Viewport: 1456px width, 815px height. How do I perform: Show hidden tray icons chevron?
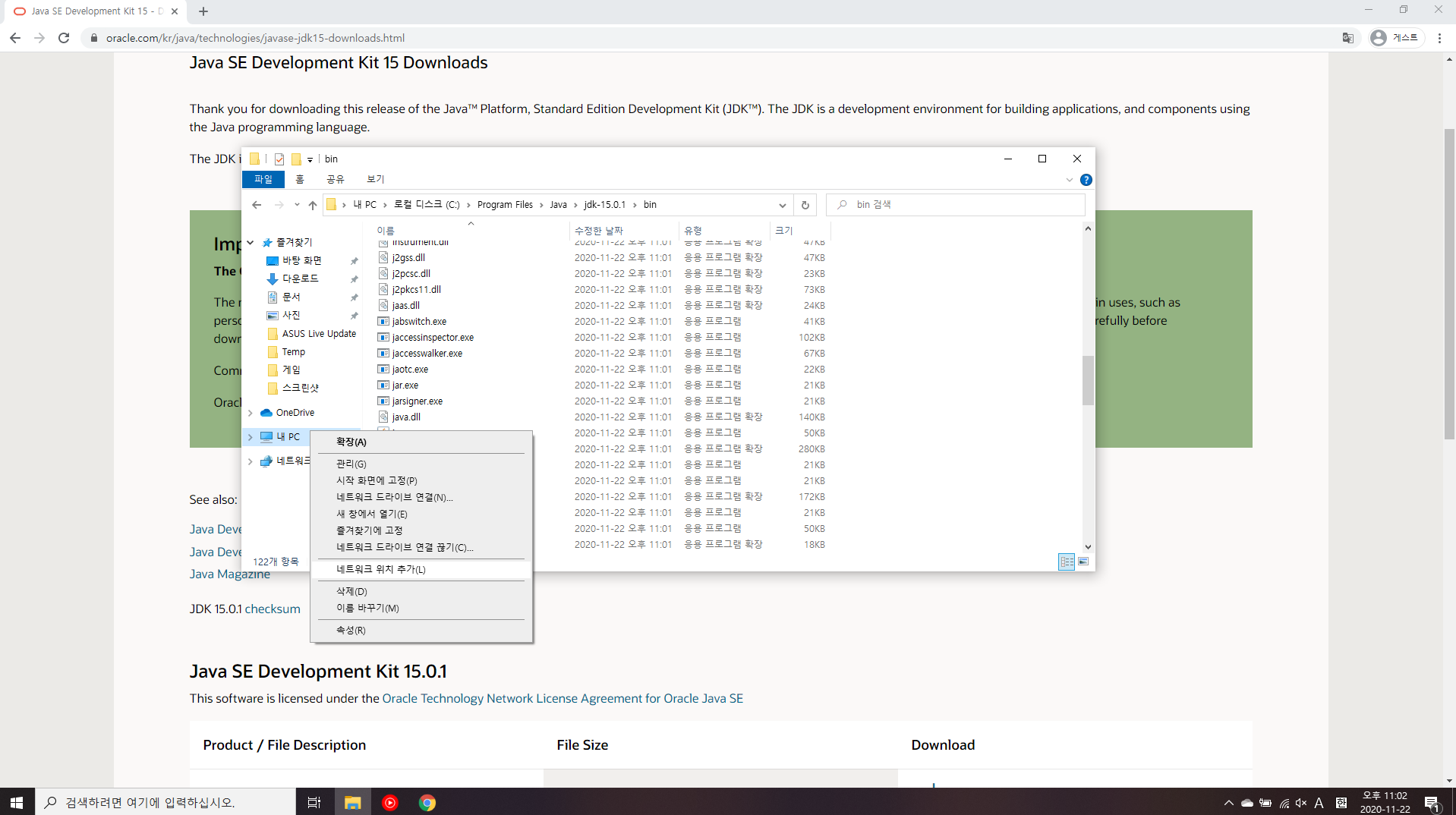[1228, 802]
